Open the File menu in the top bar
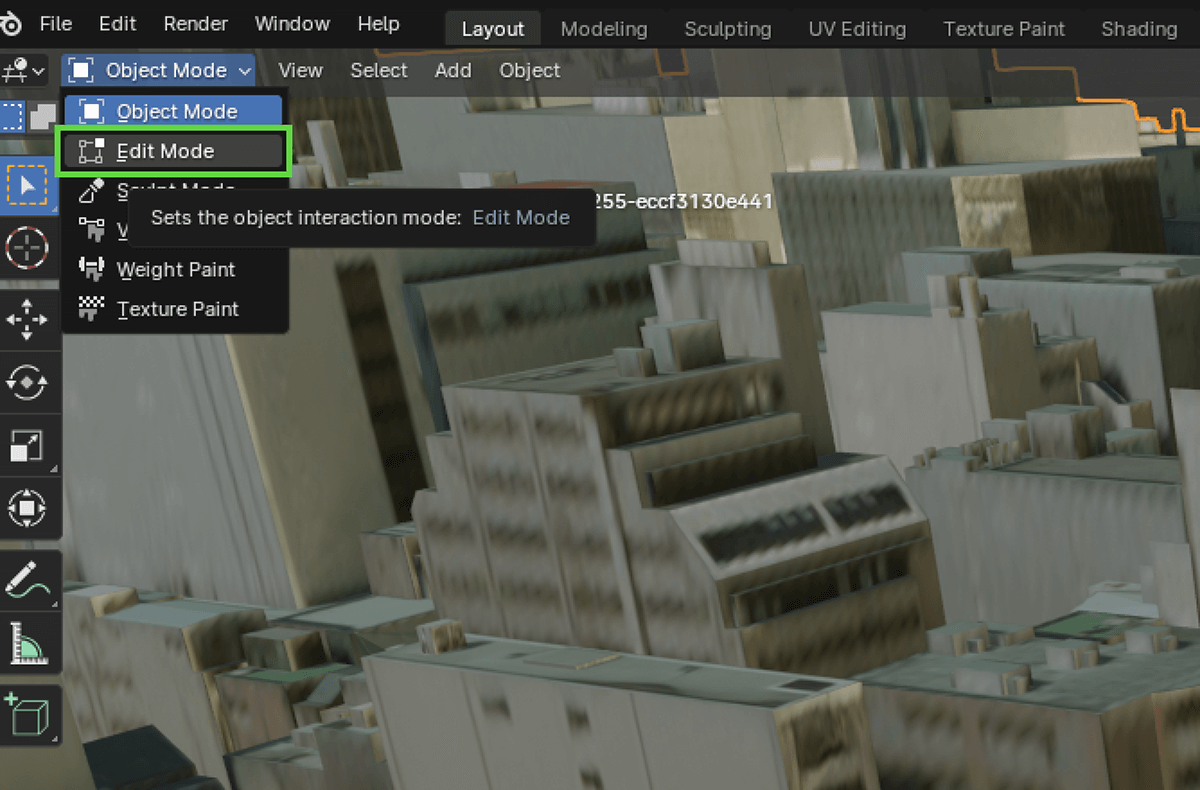1200x790 pixels. coord(56,23)
